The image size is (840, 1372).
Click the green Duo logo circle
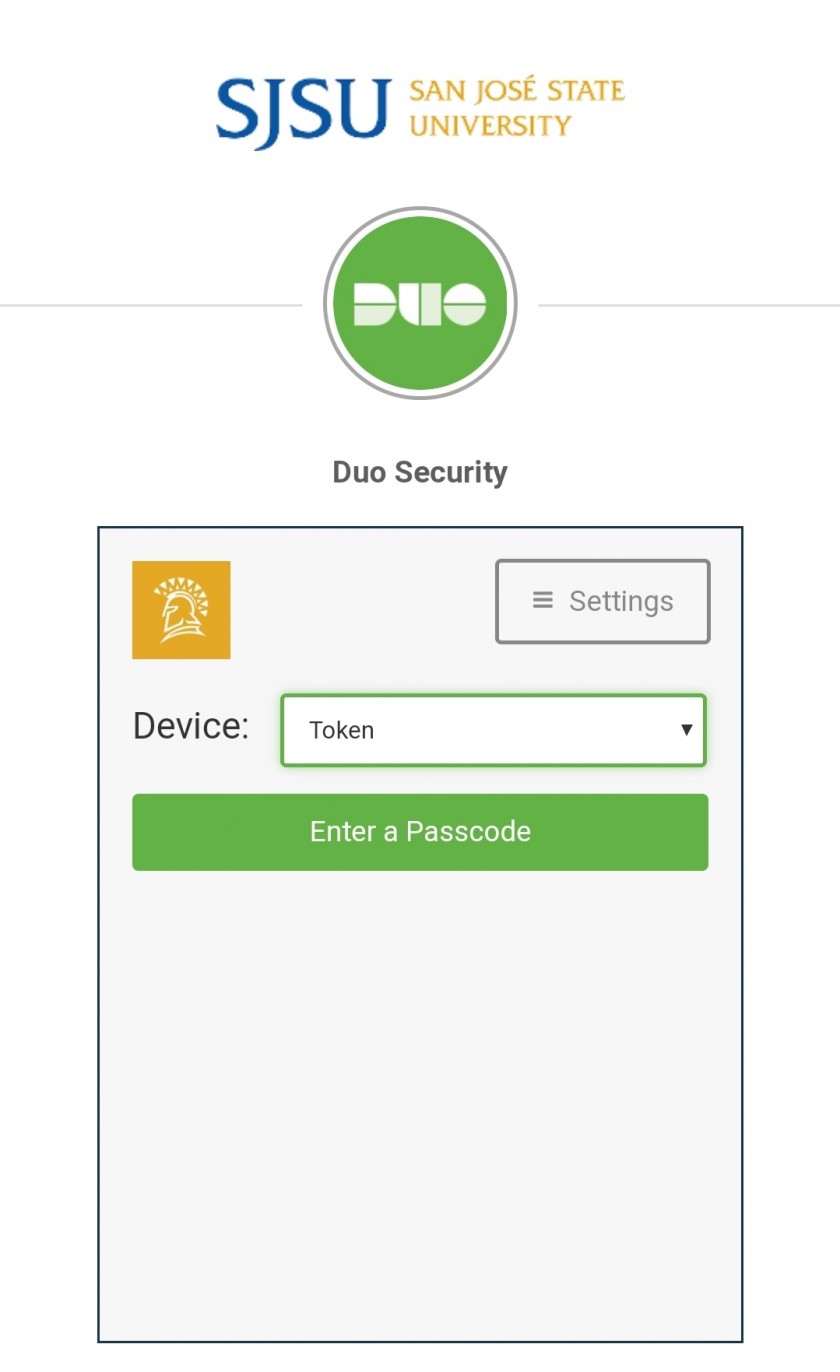tap(420, 303)
